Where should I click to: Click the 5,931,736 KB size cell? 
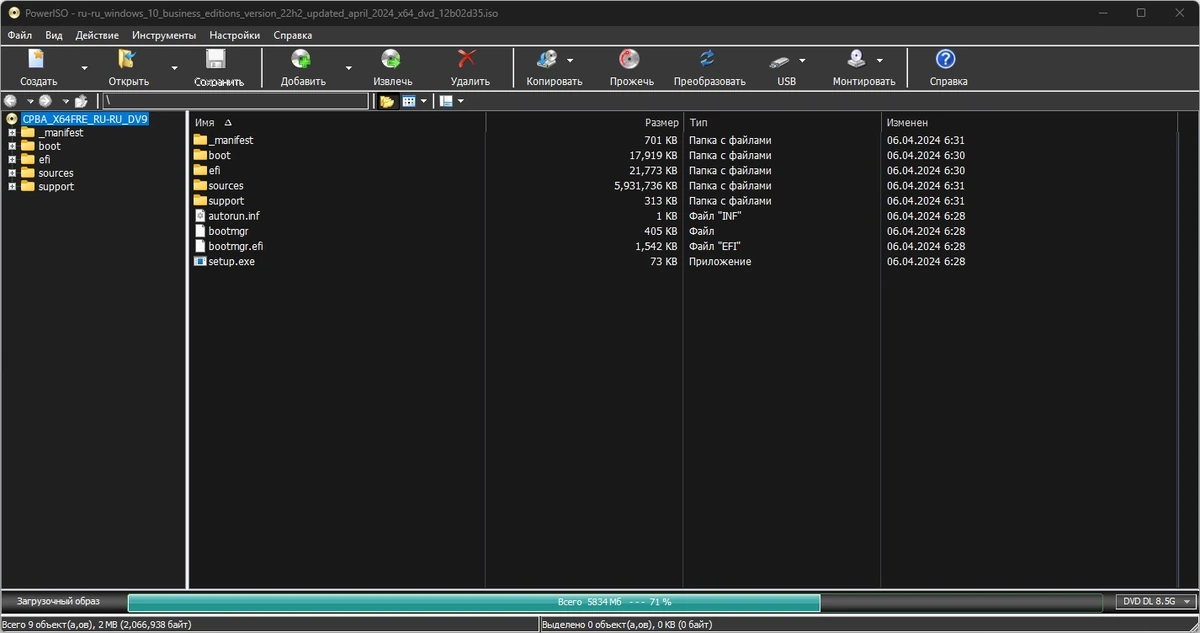[646, 185]
